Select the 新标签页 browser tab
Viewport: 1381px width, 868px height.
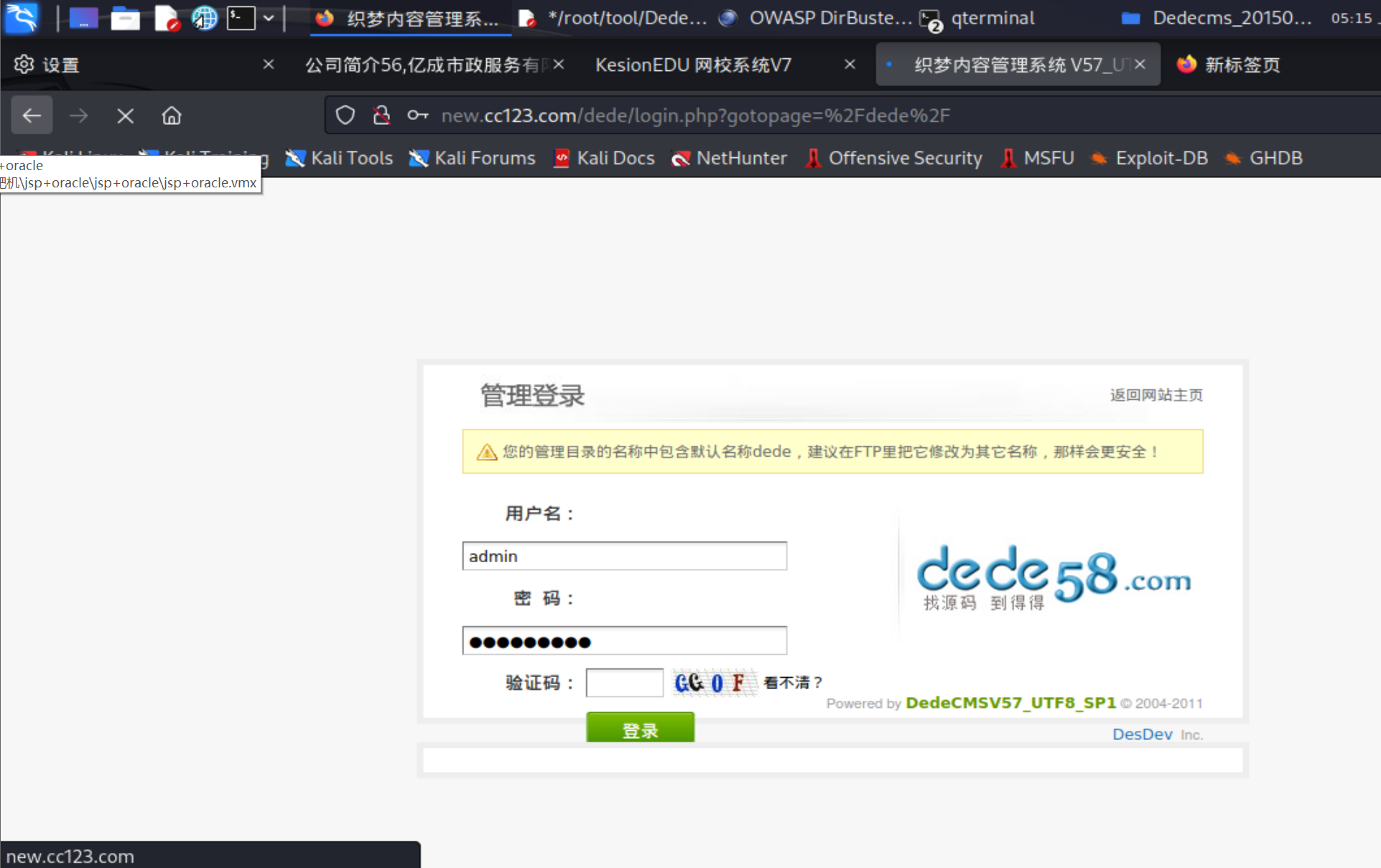[x=1242, y=65]
